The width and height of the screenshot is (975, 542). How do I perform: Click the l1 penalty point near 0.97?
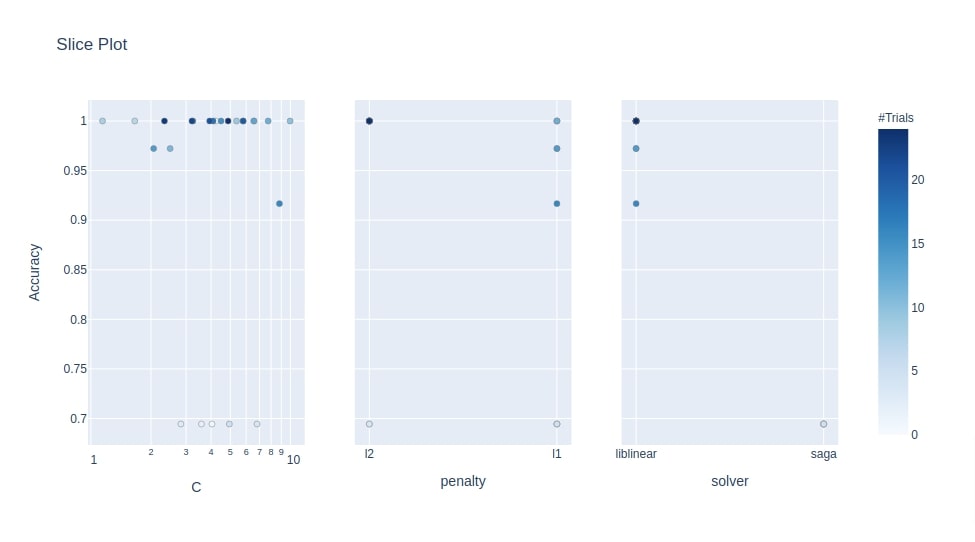pyautogui.click(x=557, y=149)
